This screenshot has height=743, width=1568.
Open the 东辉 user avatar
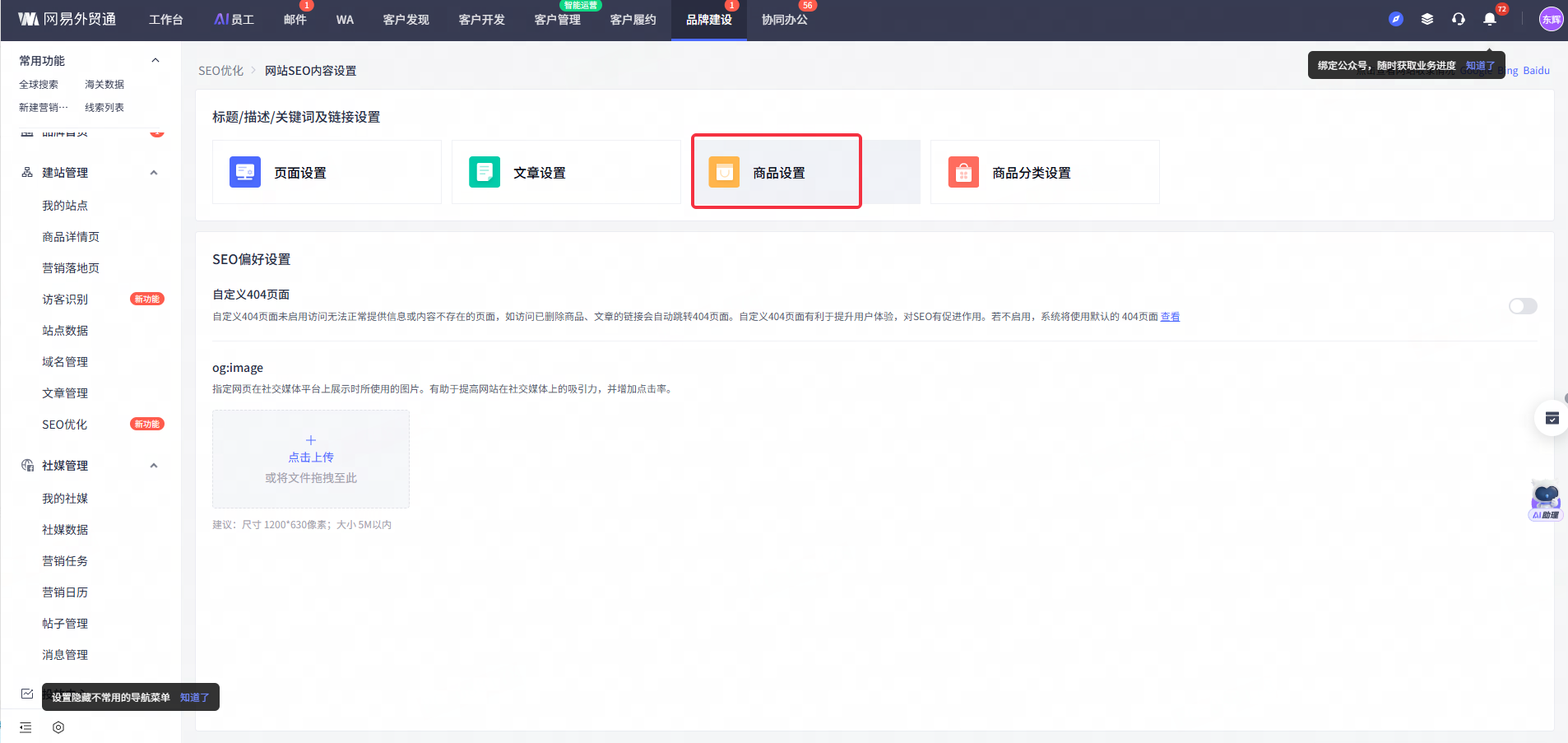1550,20
